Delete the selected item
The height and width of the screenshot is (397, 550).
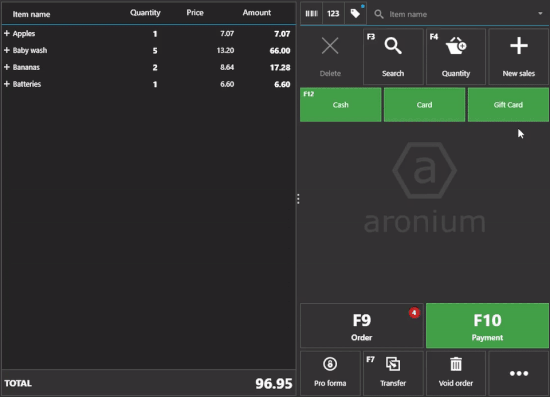click(x=330, y=56)
